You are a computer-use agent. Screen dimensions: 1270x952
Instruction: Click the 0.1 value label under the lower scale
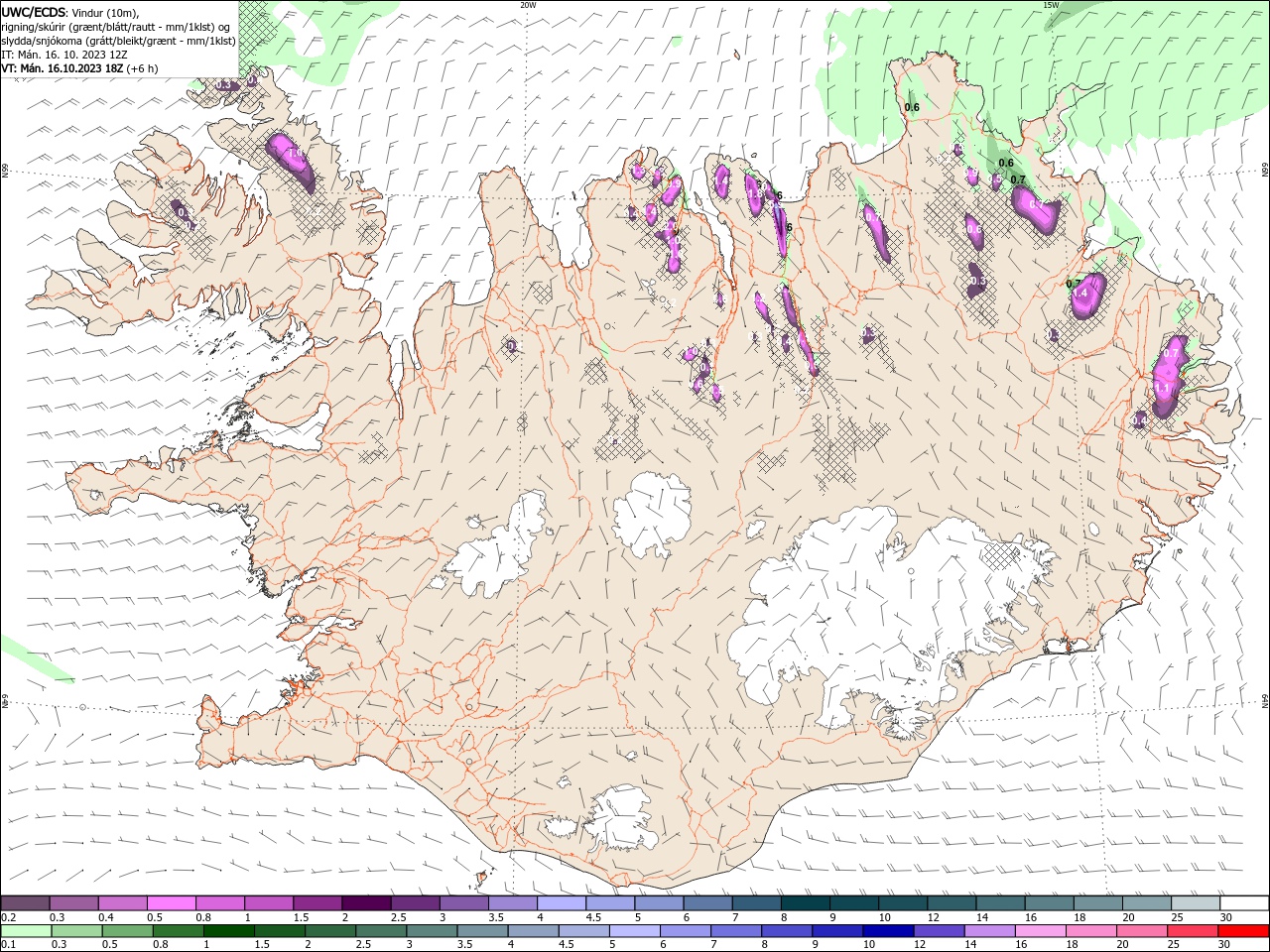[x=9, y=945]
